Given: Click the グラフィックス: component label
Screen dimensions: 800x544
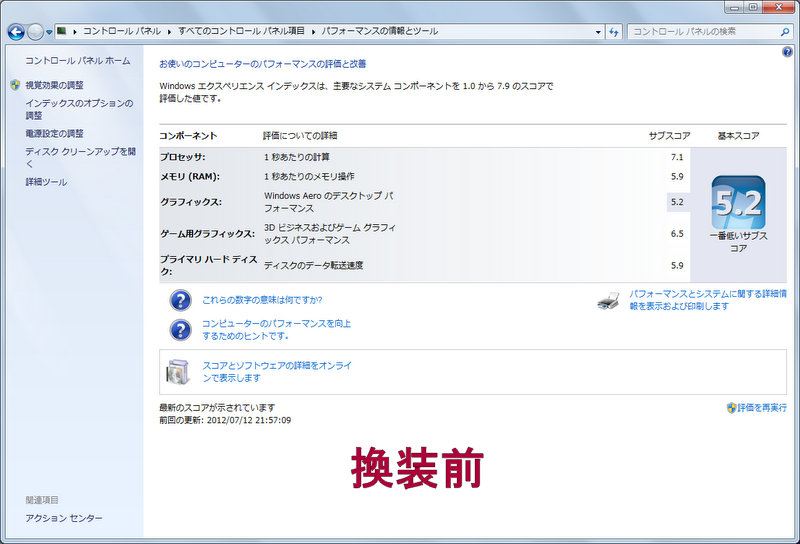Looking at the screenshot, I should click(x=191, y=202).
